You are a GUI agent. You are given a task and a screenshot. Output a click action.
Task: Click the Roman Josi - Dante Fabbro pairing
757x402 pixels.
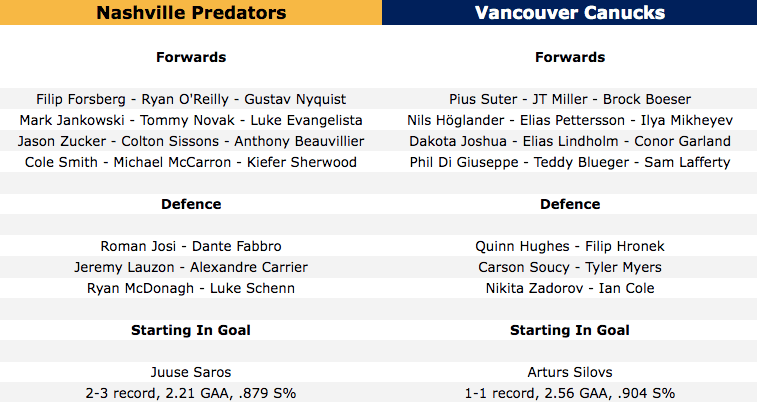(190, 246)
